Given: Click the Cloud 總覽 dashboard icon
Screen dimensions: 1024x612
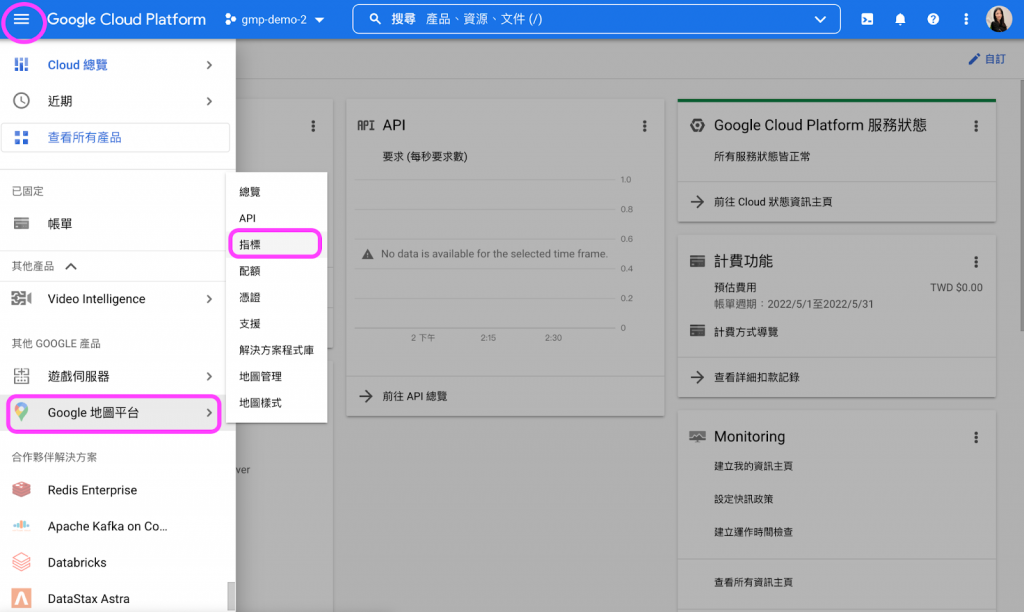Looking at the screenshot, I should point(22,64).
